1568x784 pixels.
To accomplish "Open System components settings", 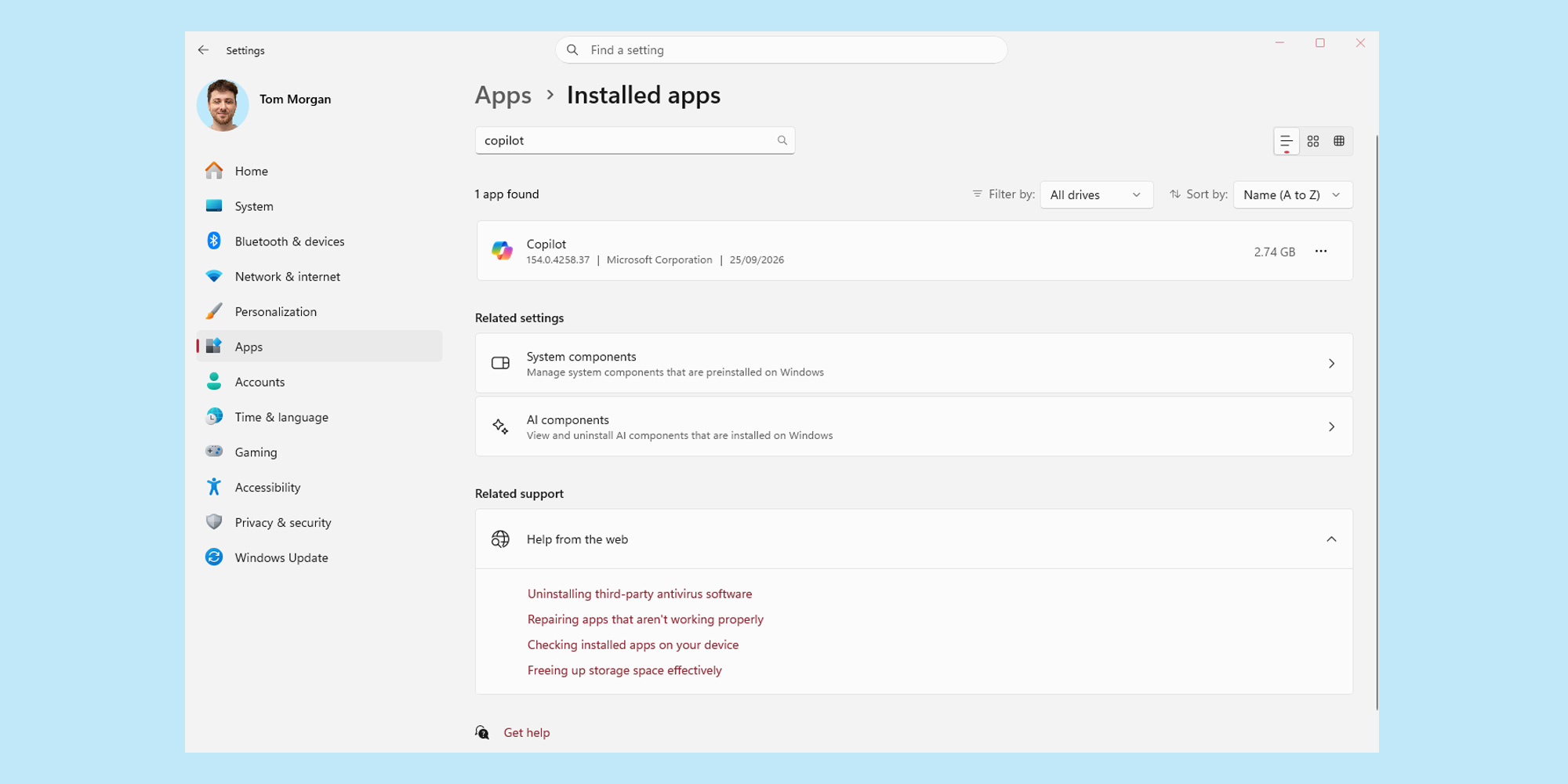I will pyautogui.click(x=914, y=363).
